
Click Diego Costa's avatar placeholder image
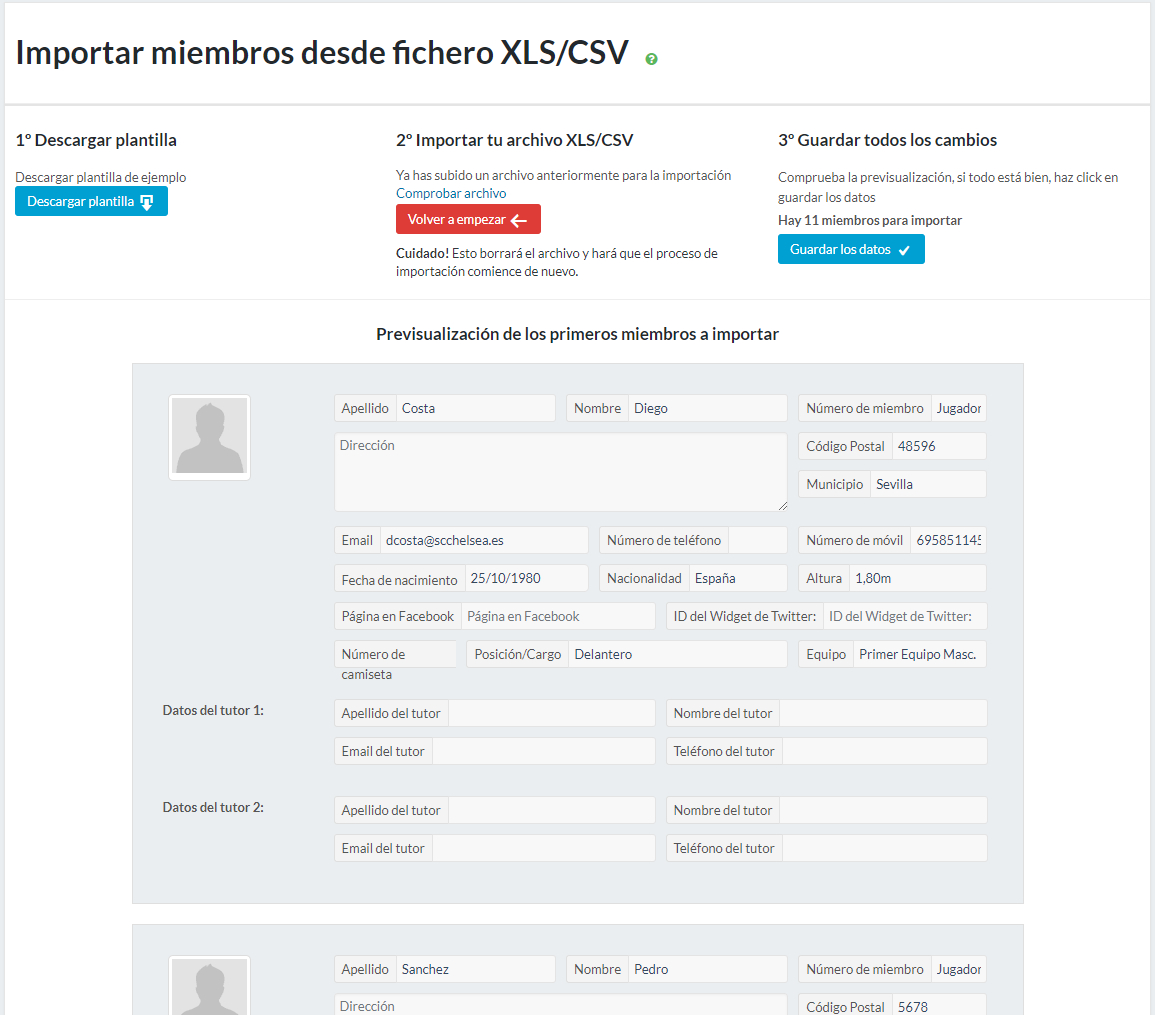pos(209,437)
